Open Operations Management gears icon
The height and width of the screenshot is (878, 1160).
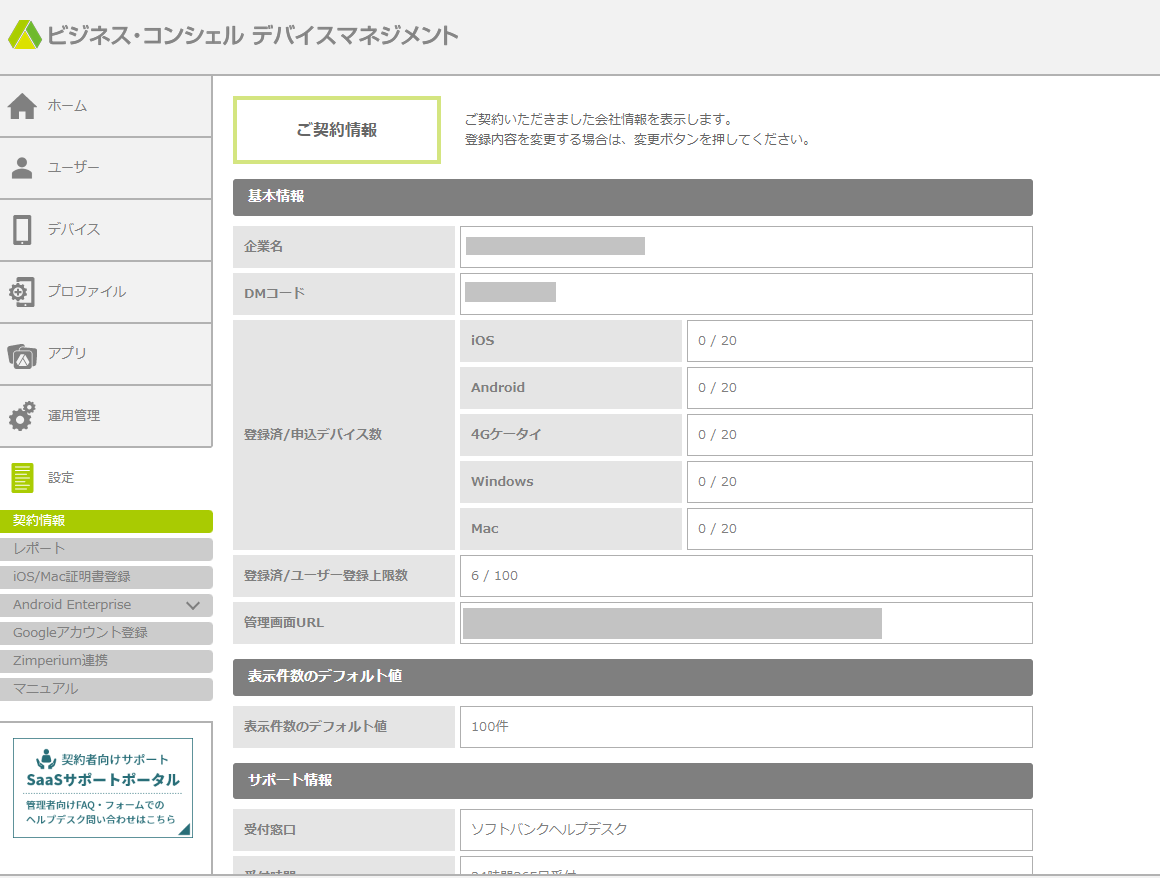coord(22,416)
